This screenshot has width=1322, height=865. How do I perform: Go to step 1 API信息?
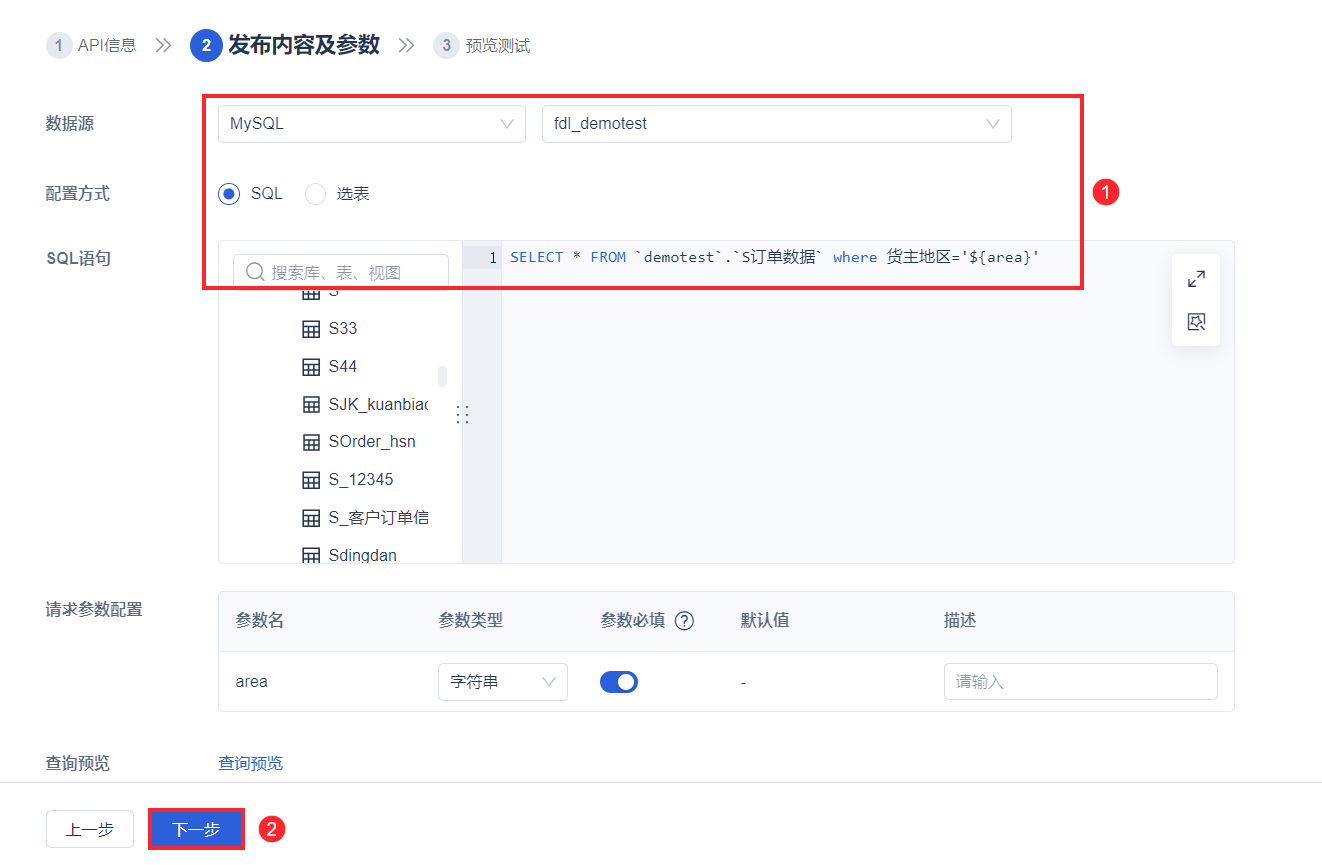coord(92,46)
